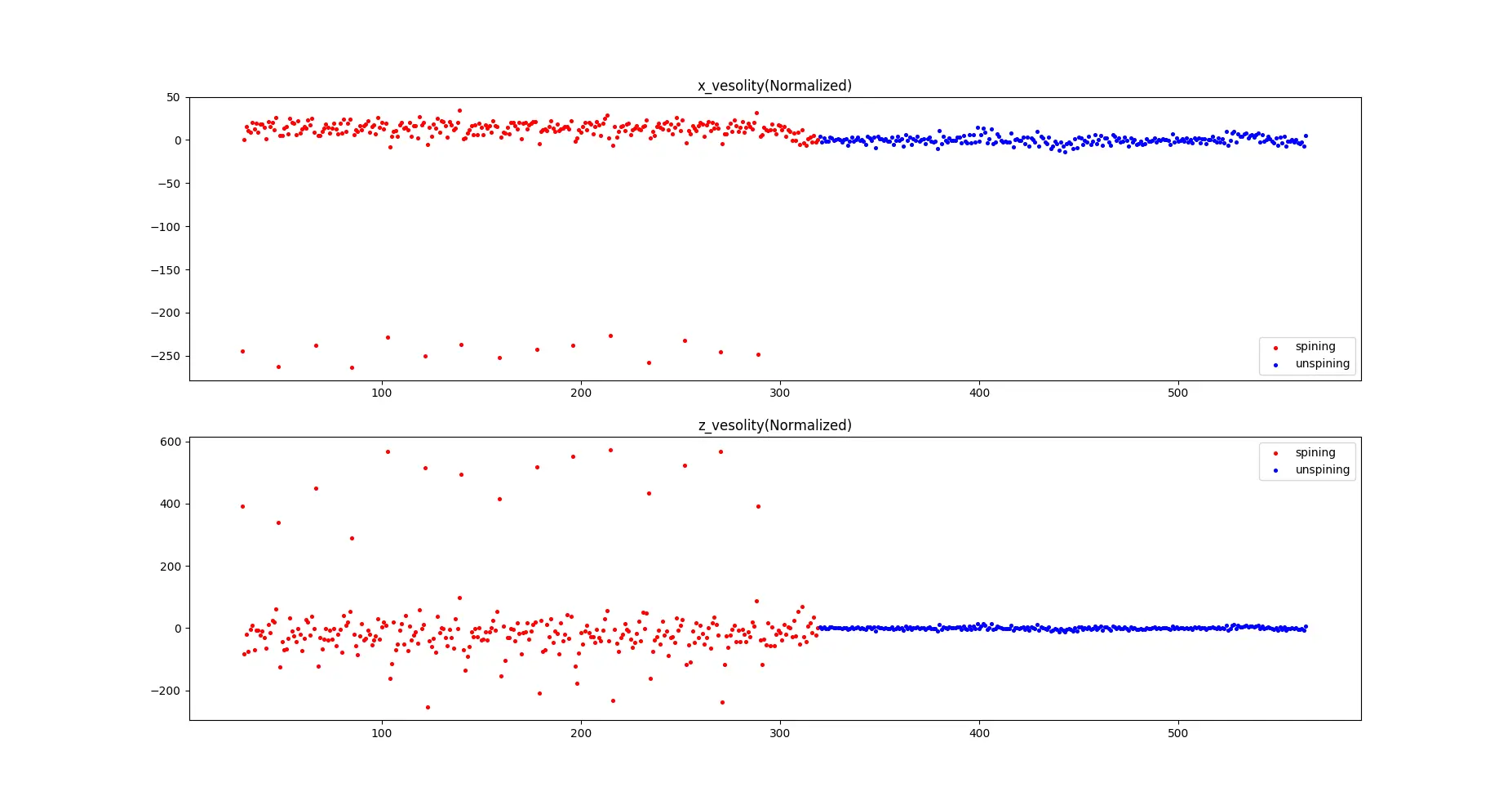
Task: Click the x-axis label 400 on bottom chart
Action: coord(979,733)
